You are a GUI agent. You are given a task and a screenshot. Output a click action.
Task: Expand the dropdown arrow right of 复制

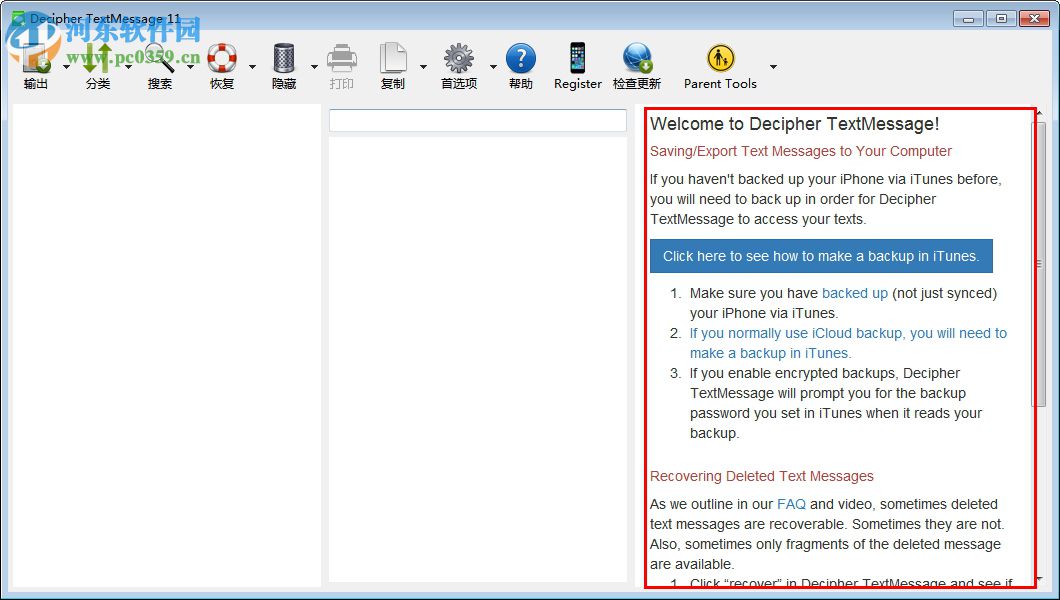pyautogui.click(x=423, y=67)
